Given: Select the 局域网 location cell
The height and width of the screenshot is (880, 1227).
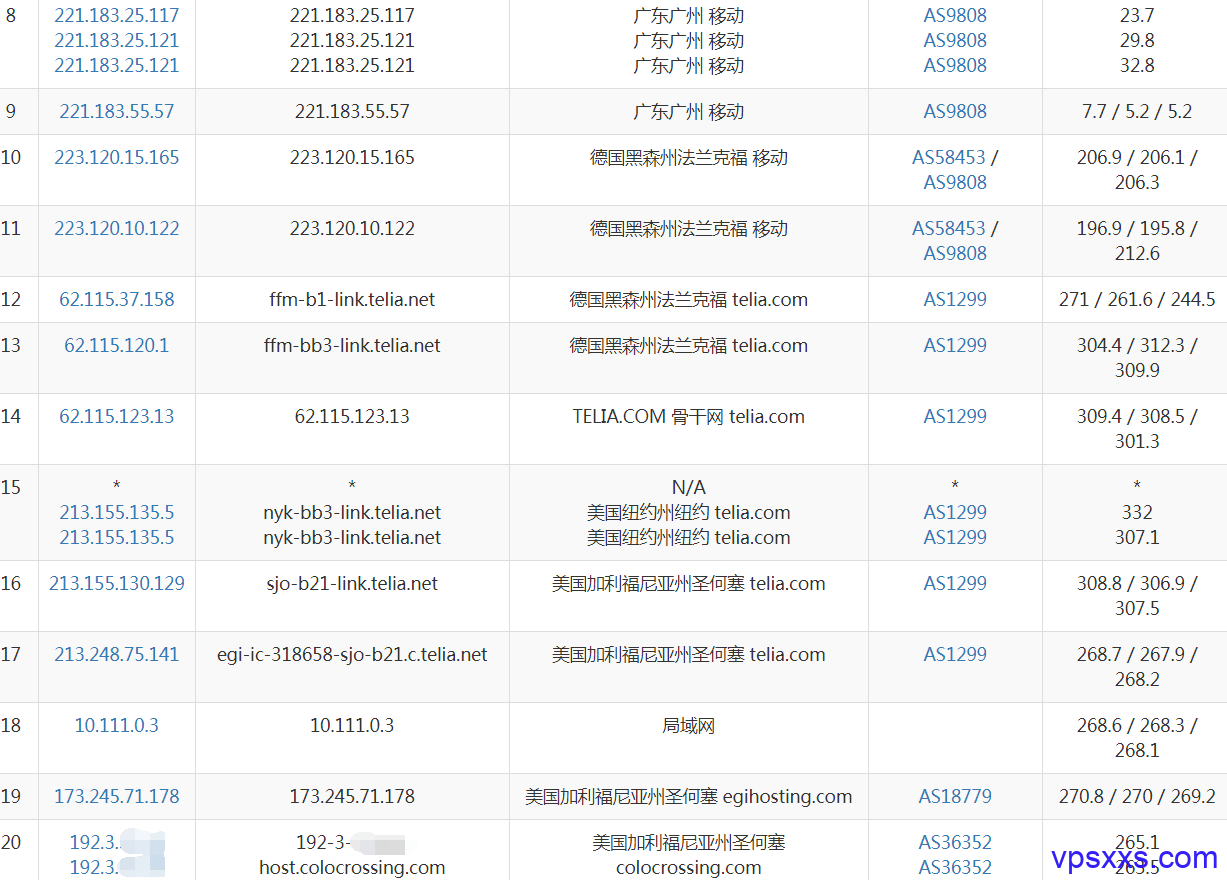Looking at the screenshot, I should [x=688, y=725].
